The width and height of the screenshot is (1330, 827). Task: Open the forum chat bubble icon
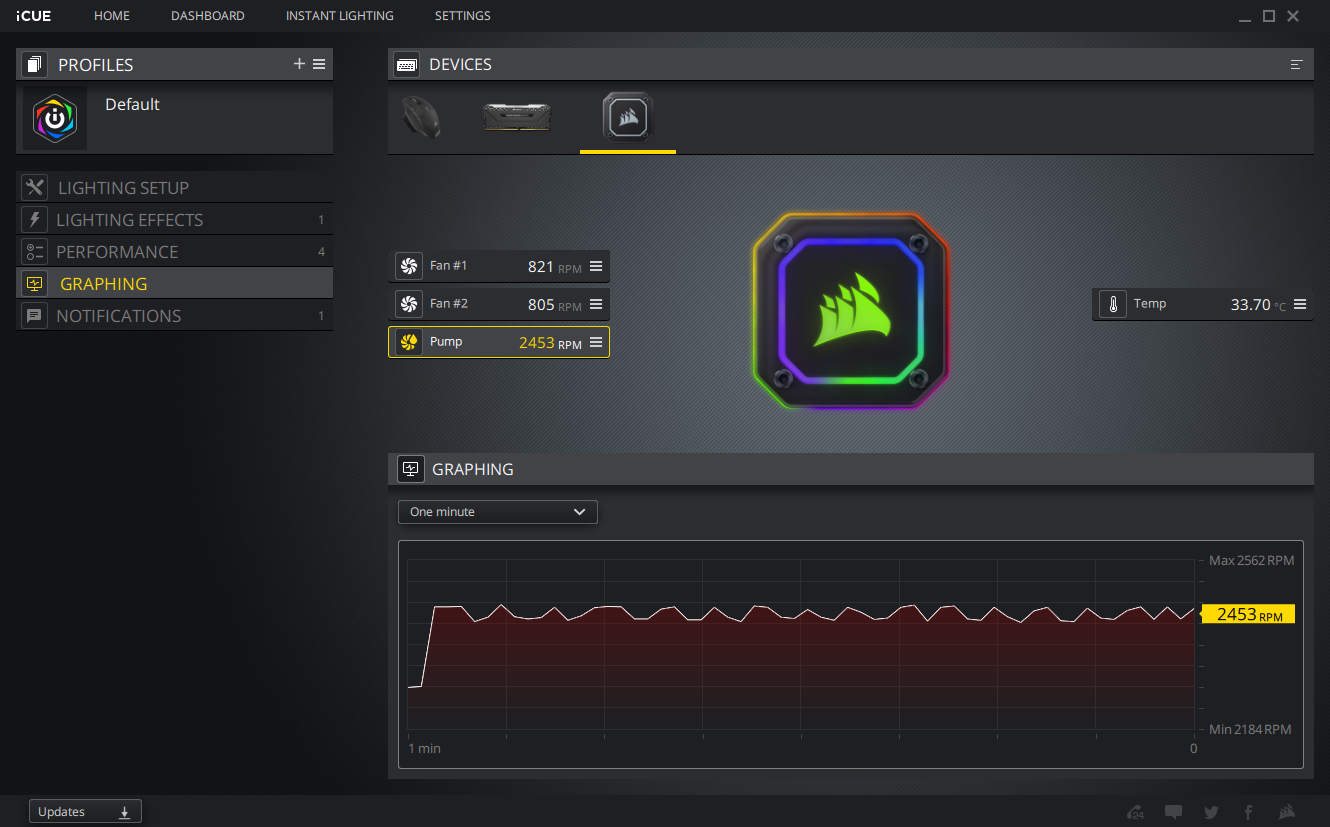(1173, 812)
